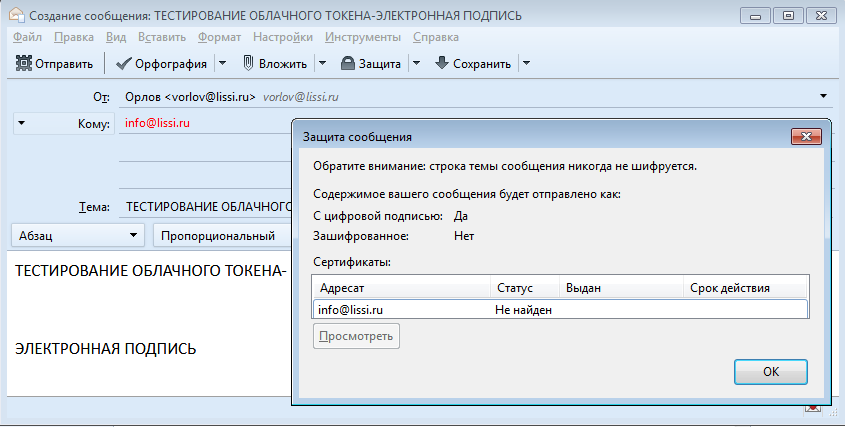Run the Орфография spell check

(x=162, y=64)
